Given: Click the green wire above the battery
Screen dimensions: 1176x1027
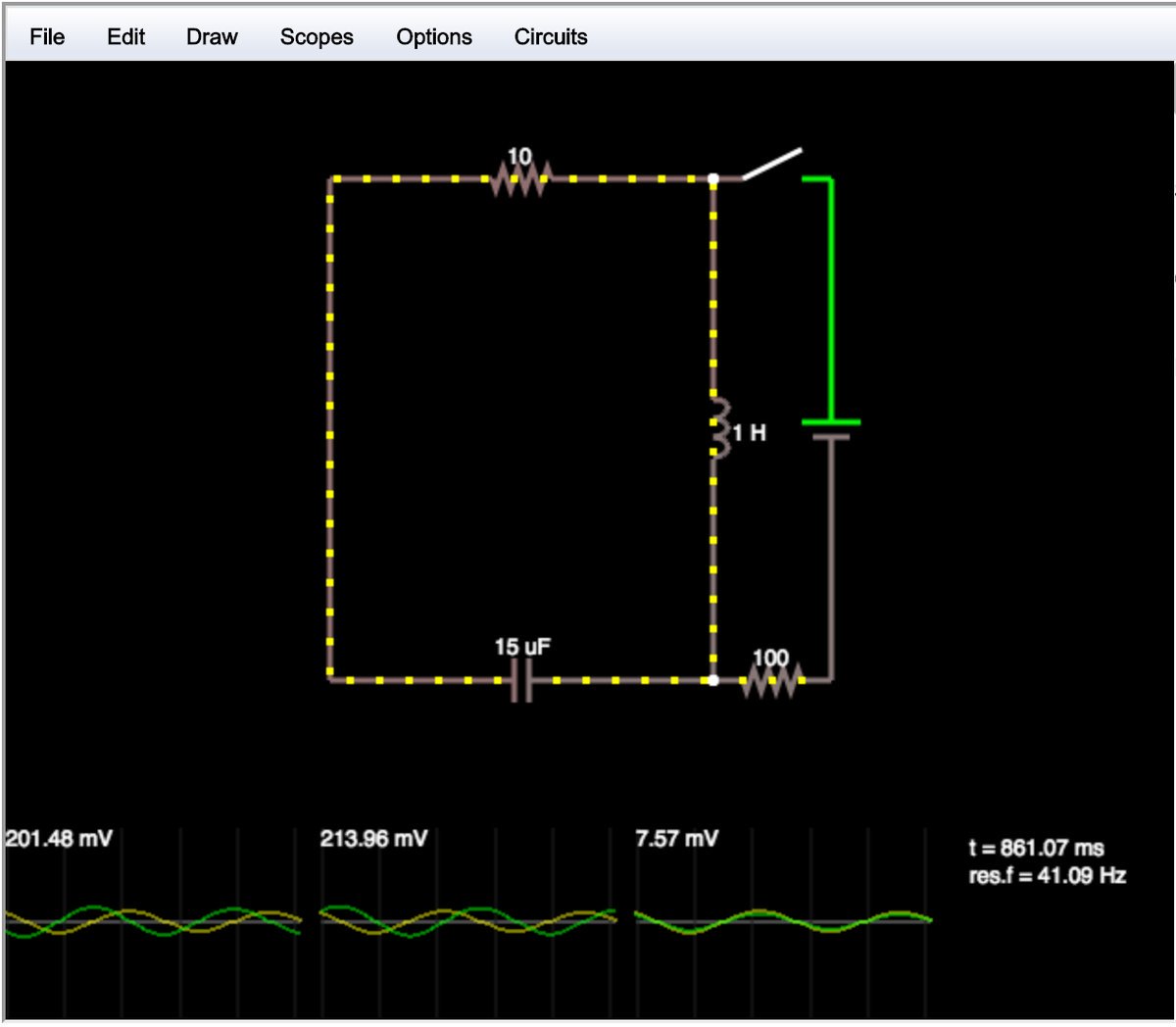Looking at the screenshot, I should point(831,300).
